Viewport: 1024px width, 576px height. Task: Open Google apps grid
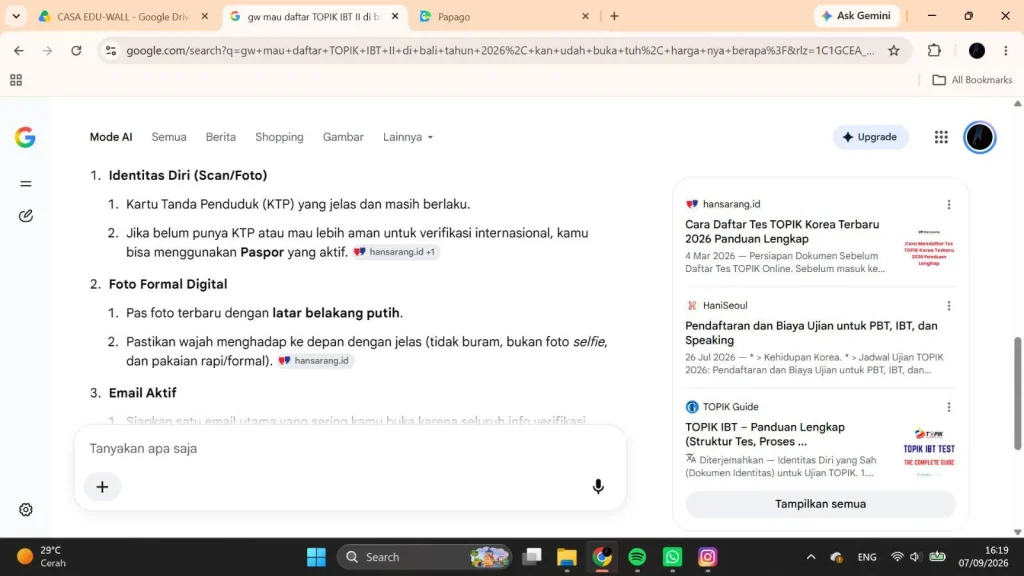(x=940, y=137)
